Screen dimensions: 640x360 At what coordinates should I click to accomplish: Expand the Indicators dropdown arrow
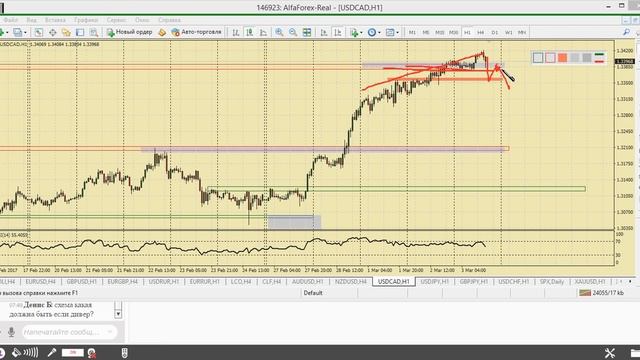361,32
